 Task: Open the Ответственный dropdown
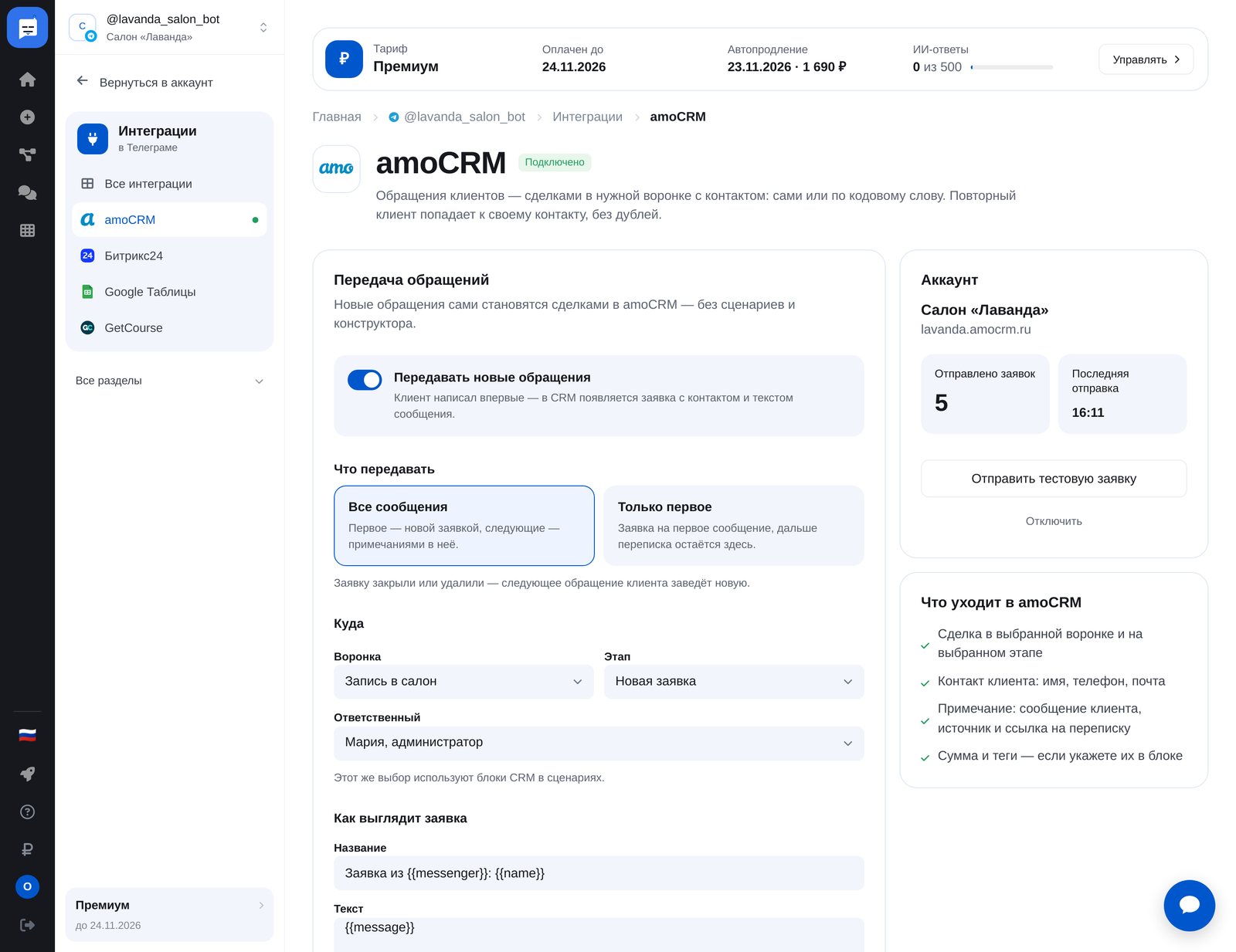[x=599, y=743]
